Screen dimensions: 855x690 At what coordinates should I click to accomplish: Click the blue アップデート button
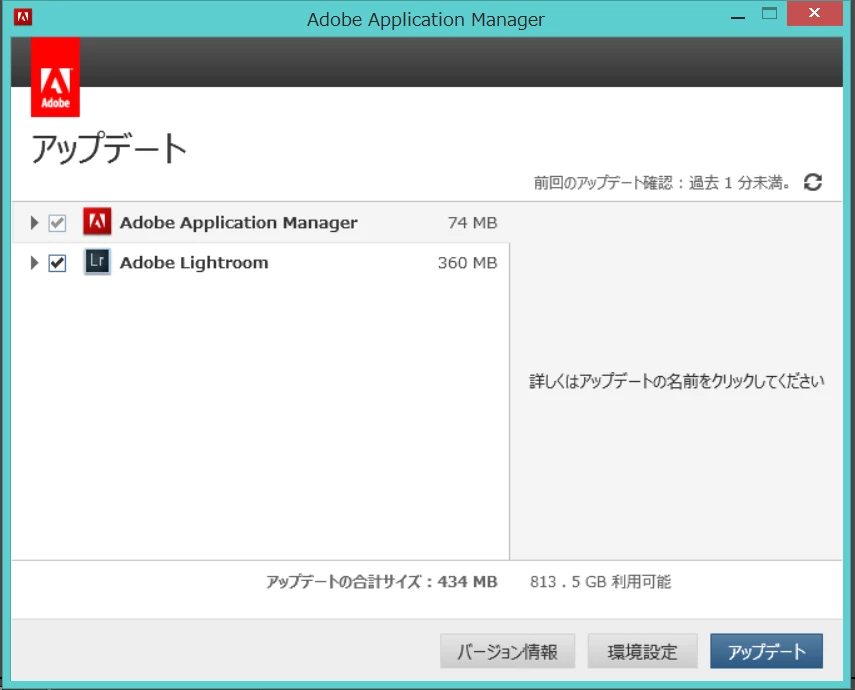coord(766,651)
